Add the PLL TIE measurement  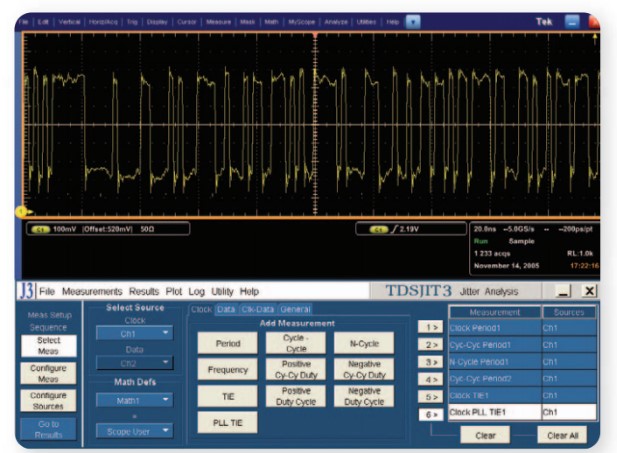[x=227, y=422]
